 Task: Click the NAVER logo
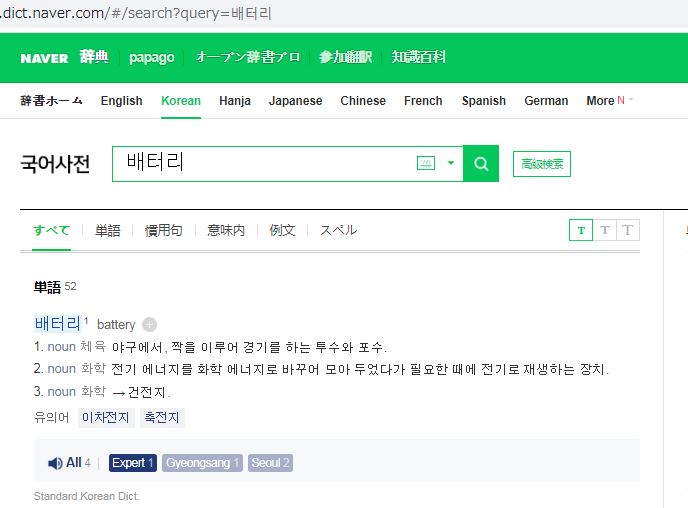pyautogui.click(x=44, y=58)
